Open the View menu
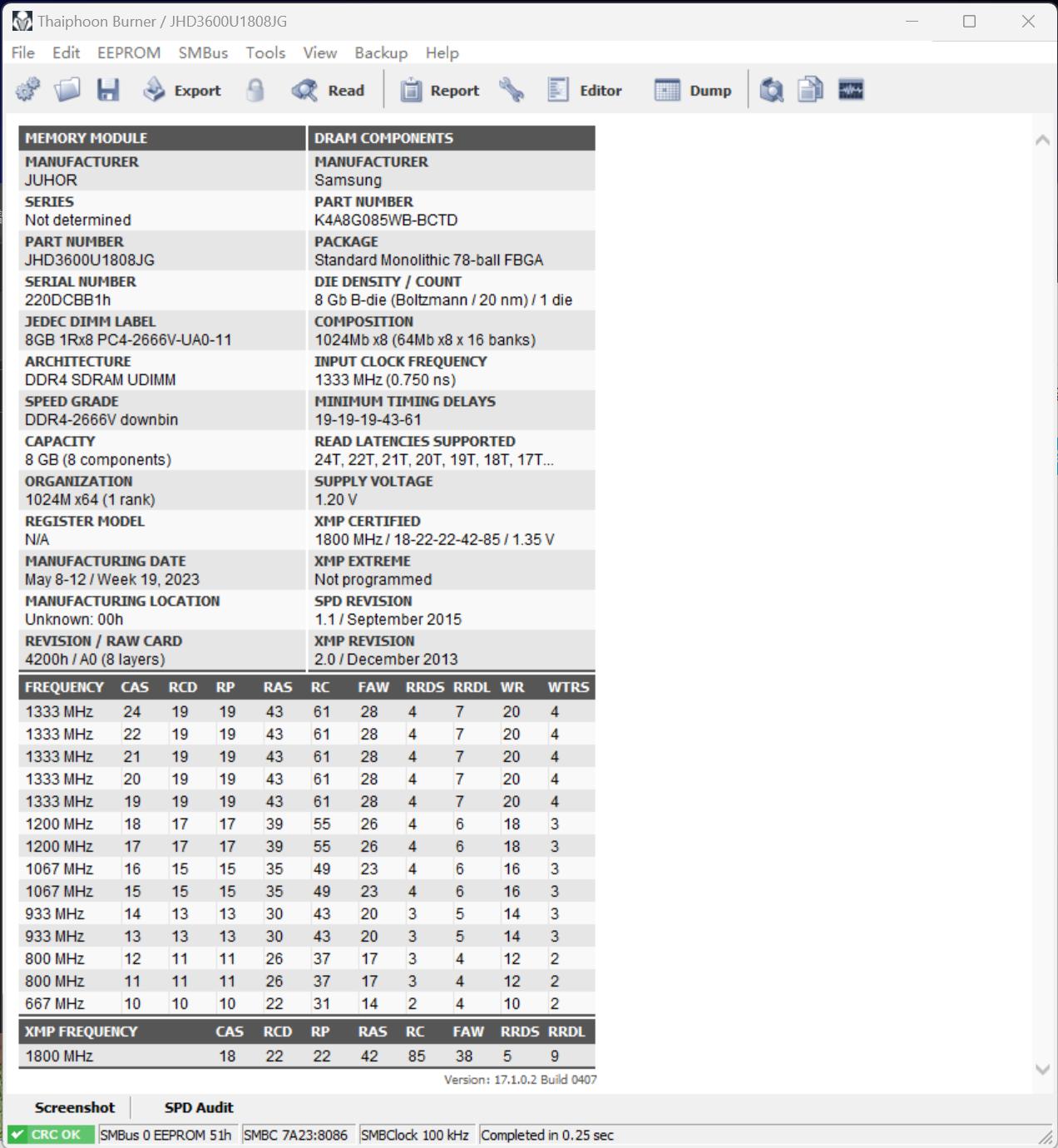This screenshot has height=1148, width=1058. pos(319,52)
